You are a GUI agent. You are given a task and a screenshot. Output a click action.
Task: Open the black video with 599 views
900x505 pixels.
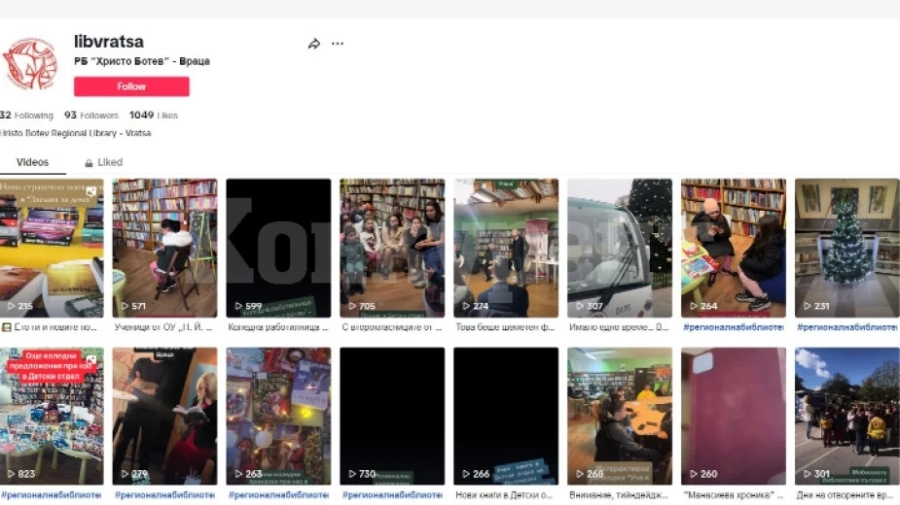point(278,248)
